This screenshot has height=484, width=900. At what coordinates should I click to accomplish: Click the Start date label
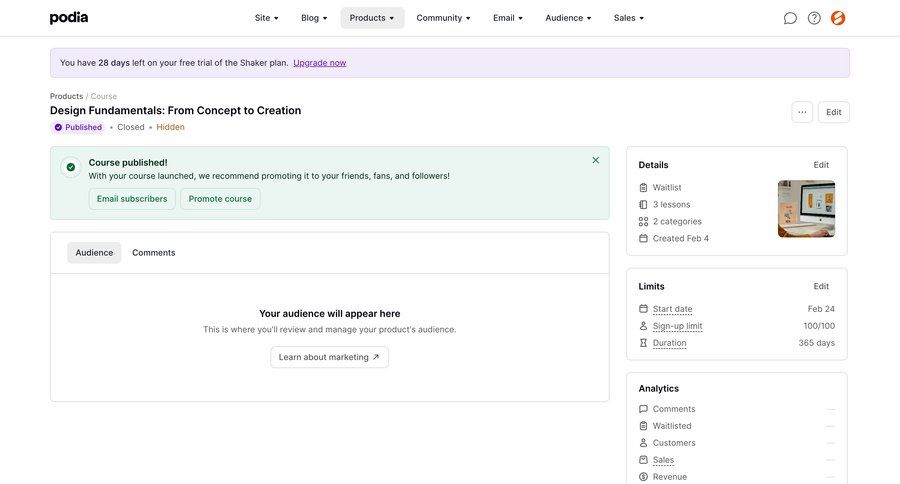672,309
